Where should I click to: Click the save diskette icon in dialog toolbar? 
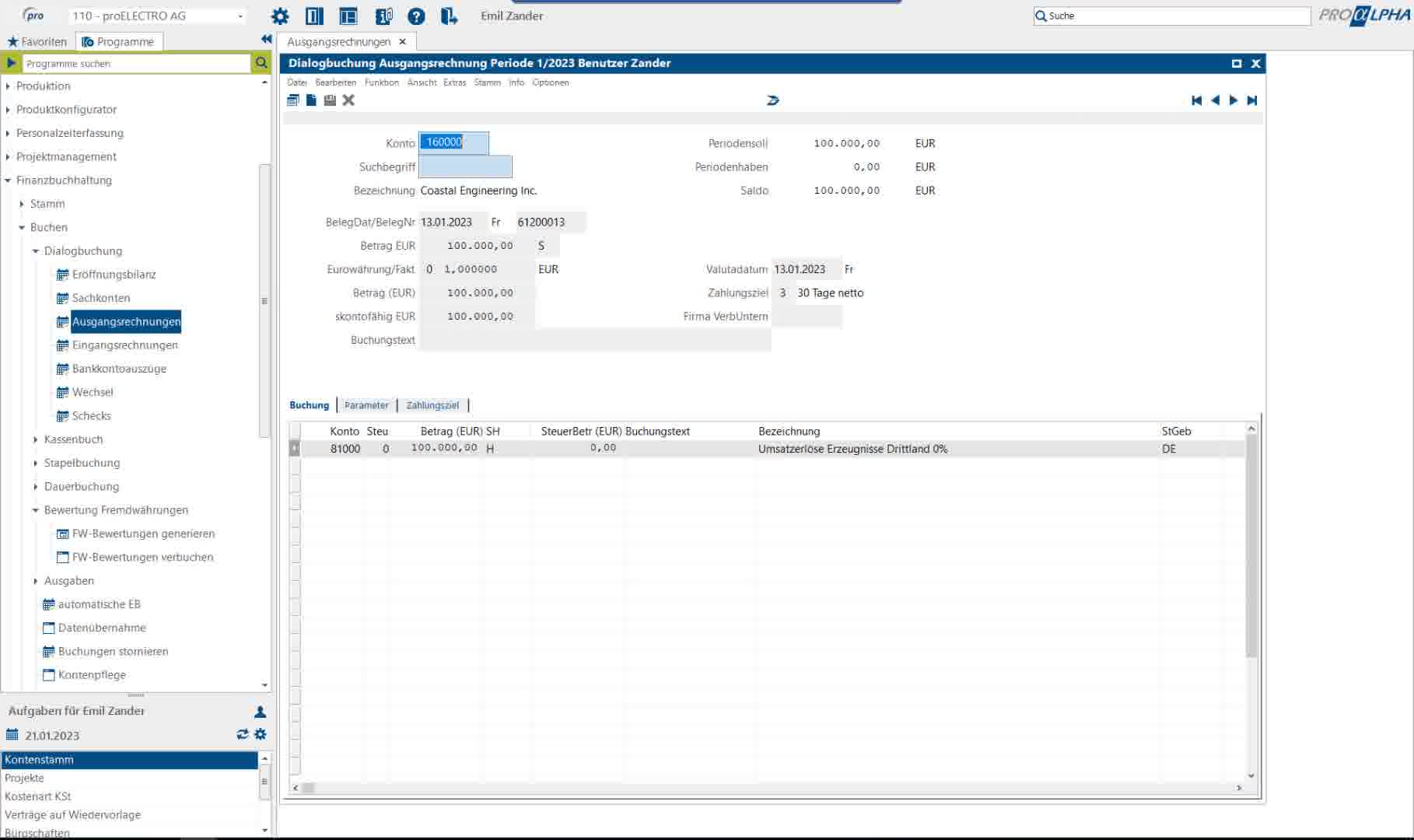click(330, 100)
